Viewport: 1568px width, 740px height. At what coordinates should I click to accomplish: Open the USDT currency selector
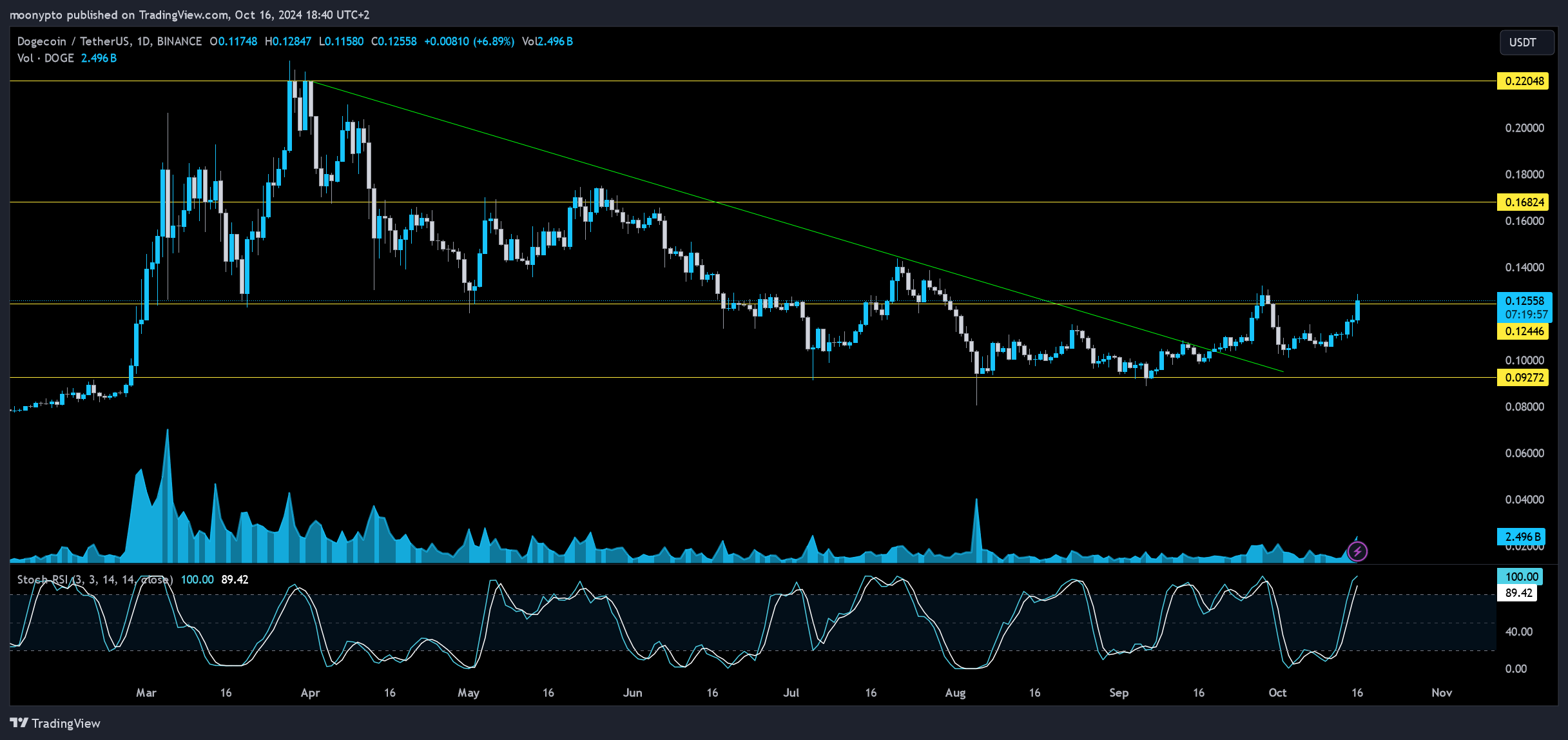point(1526,43)
